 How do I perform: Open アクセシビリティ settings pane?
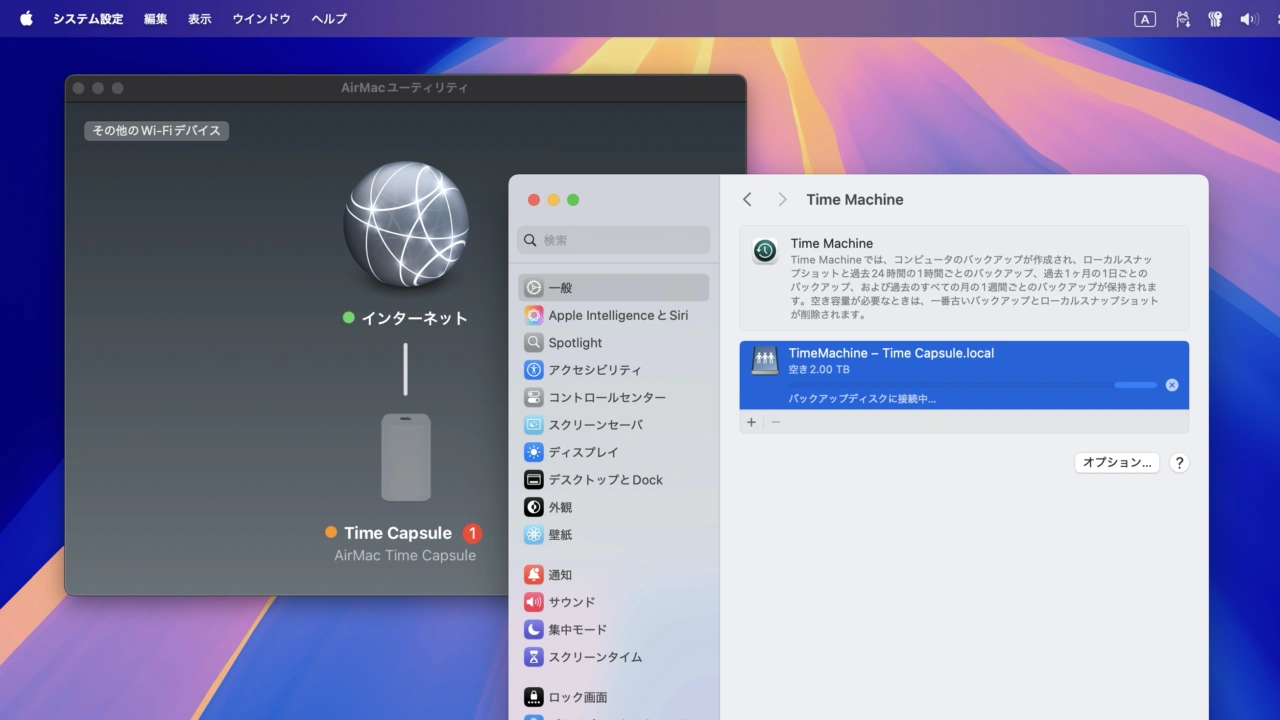pyautogui.click(x=594, y=370)
